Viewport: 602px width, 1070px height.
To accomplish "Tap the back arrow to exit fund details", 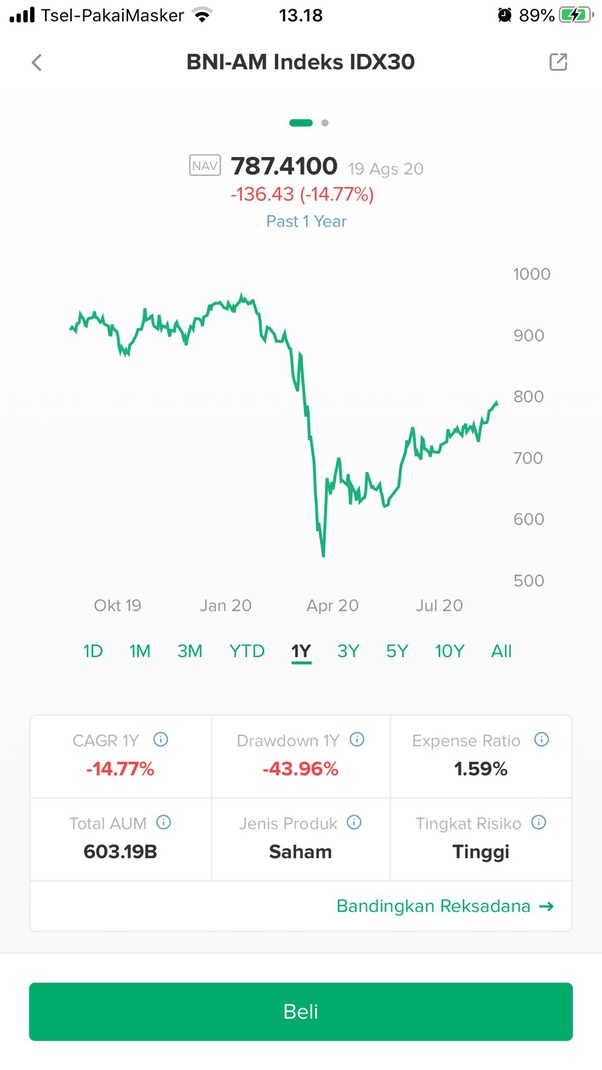I will [37, 62].
